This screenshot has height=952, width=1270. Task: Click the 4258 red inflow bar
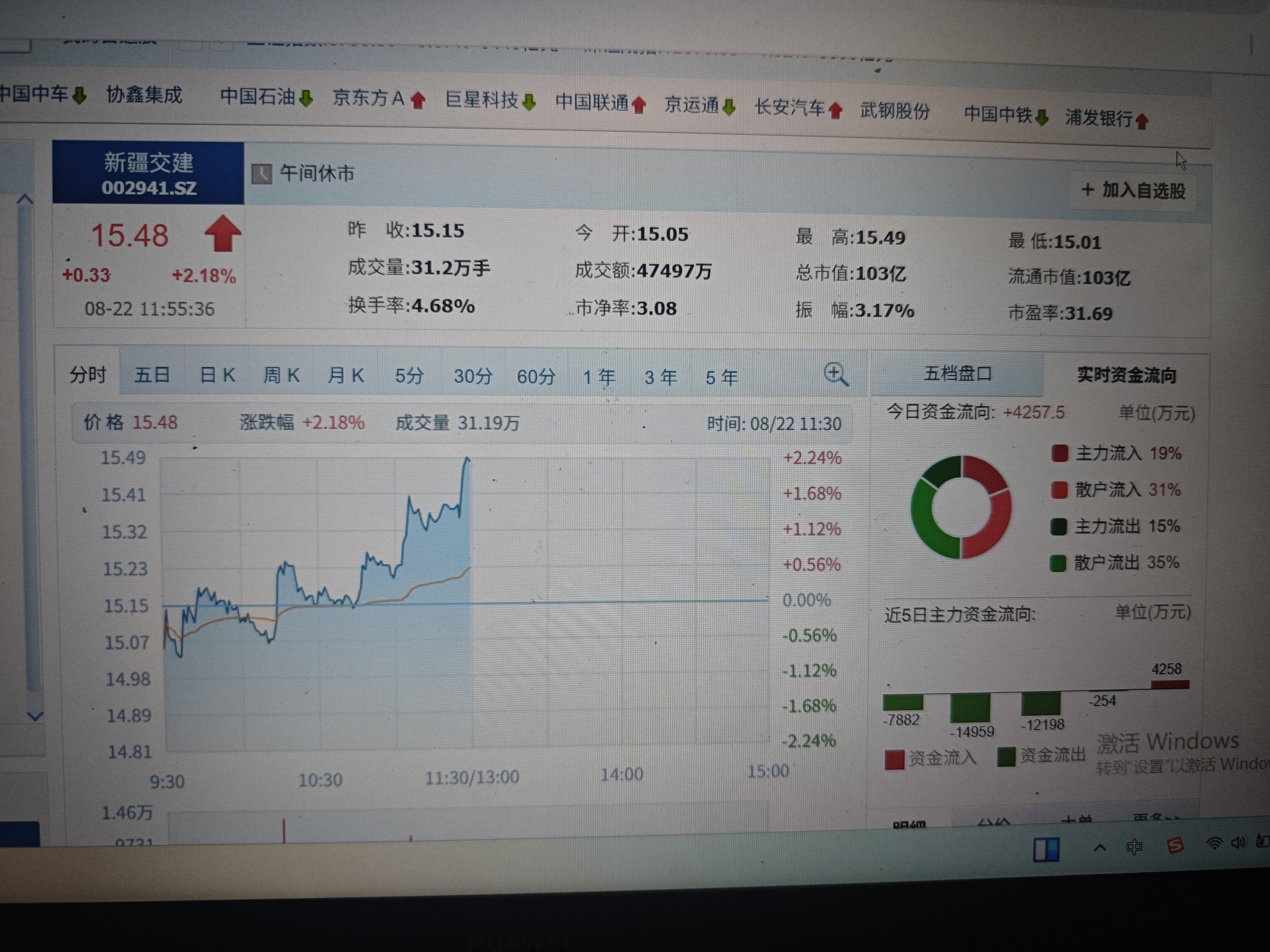tap(1170, 684)
